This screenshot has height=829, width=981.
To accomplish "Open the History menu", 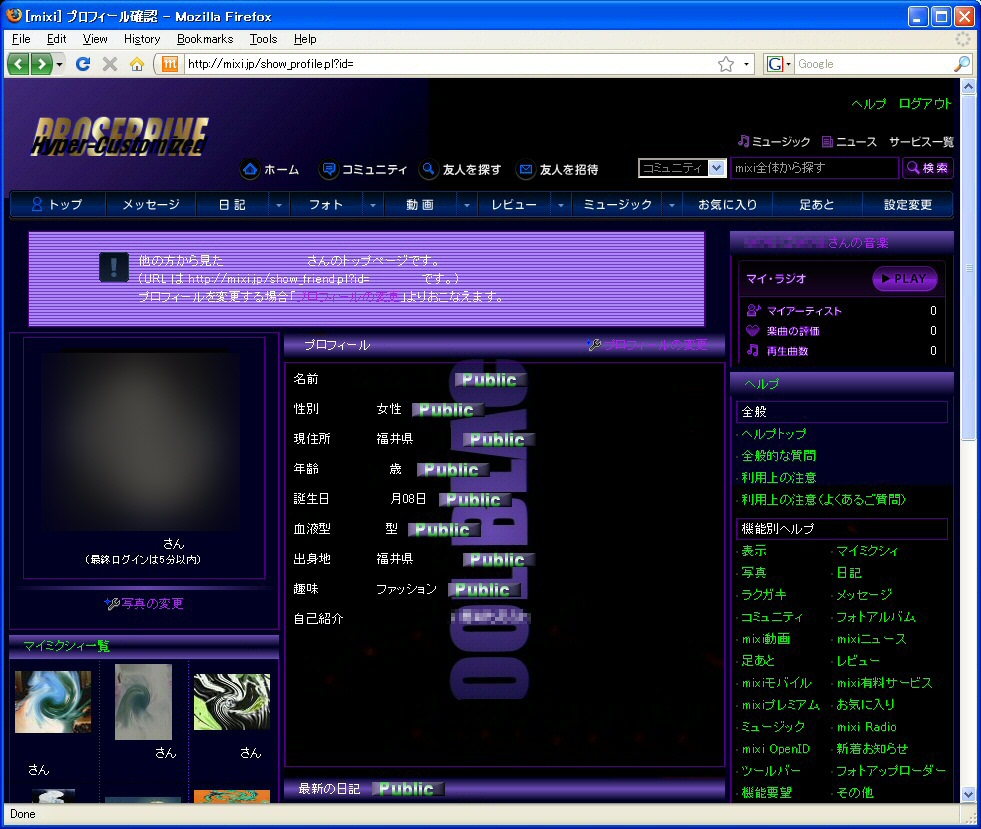I will pyautogui.click(x=142, y=39).
